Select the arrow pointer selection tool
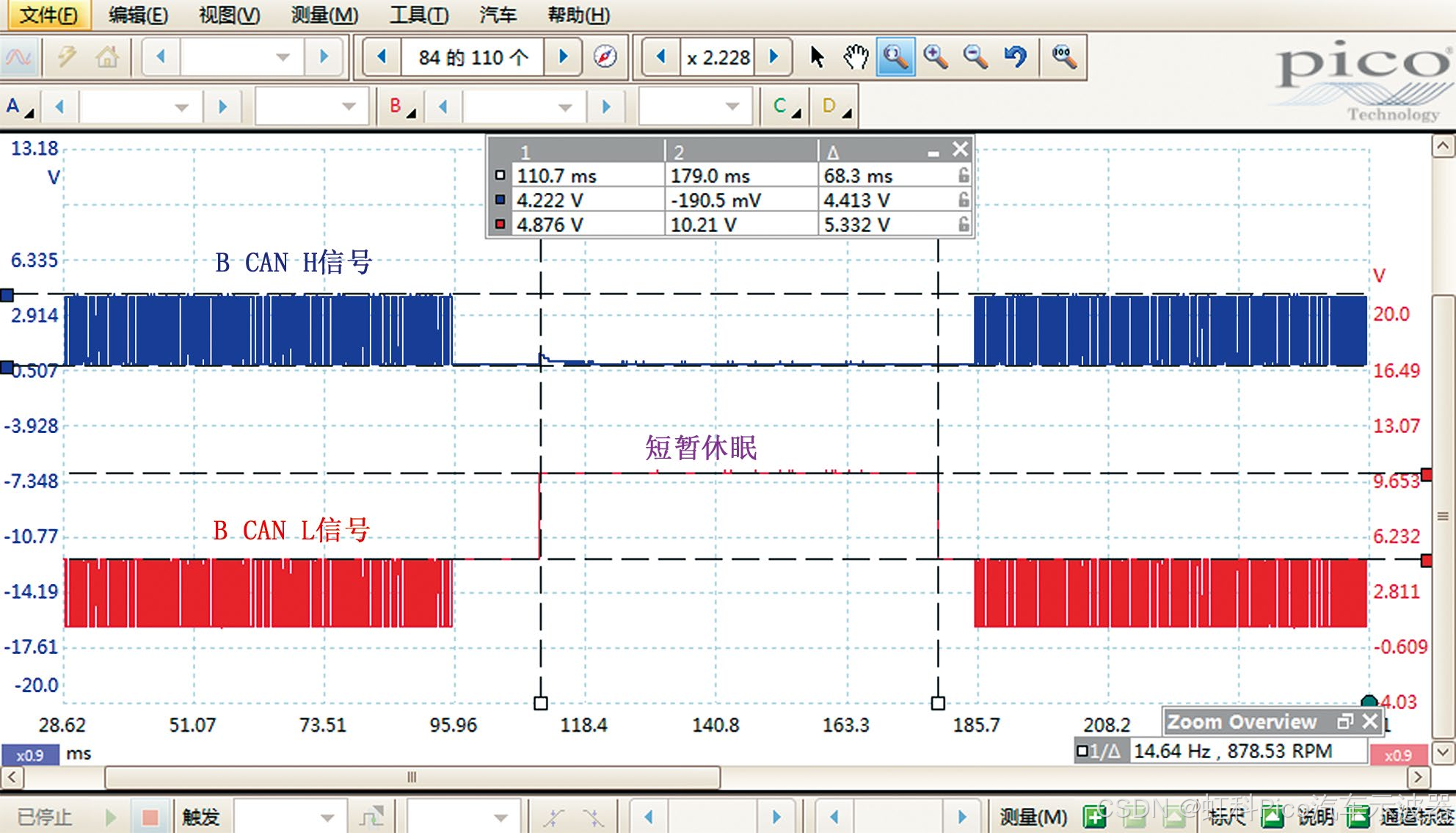Screen dimensions: 1456x833 click(x=817, y=57)
